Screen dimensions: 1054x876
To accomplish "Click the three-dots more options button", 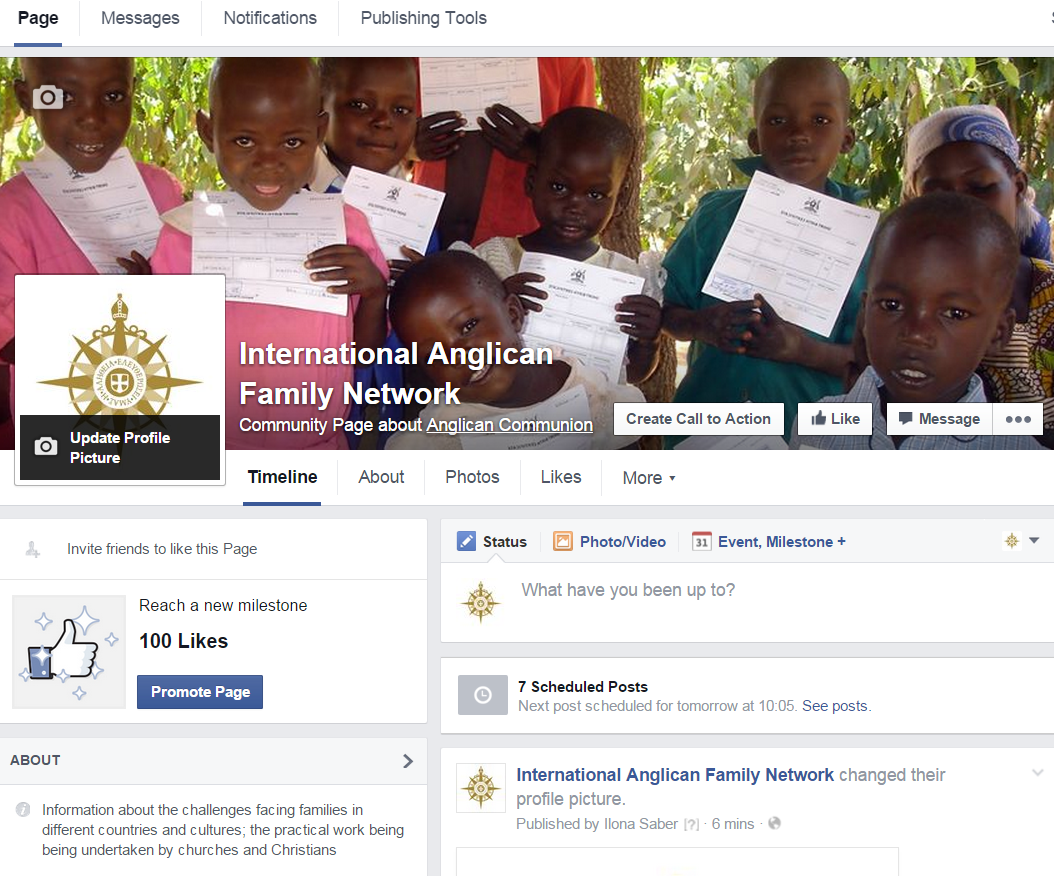I will [x=1018, y=419].
